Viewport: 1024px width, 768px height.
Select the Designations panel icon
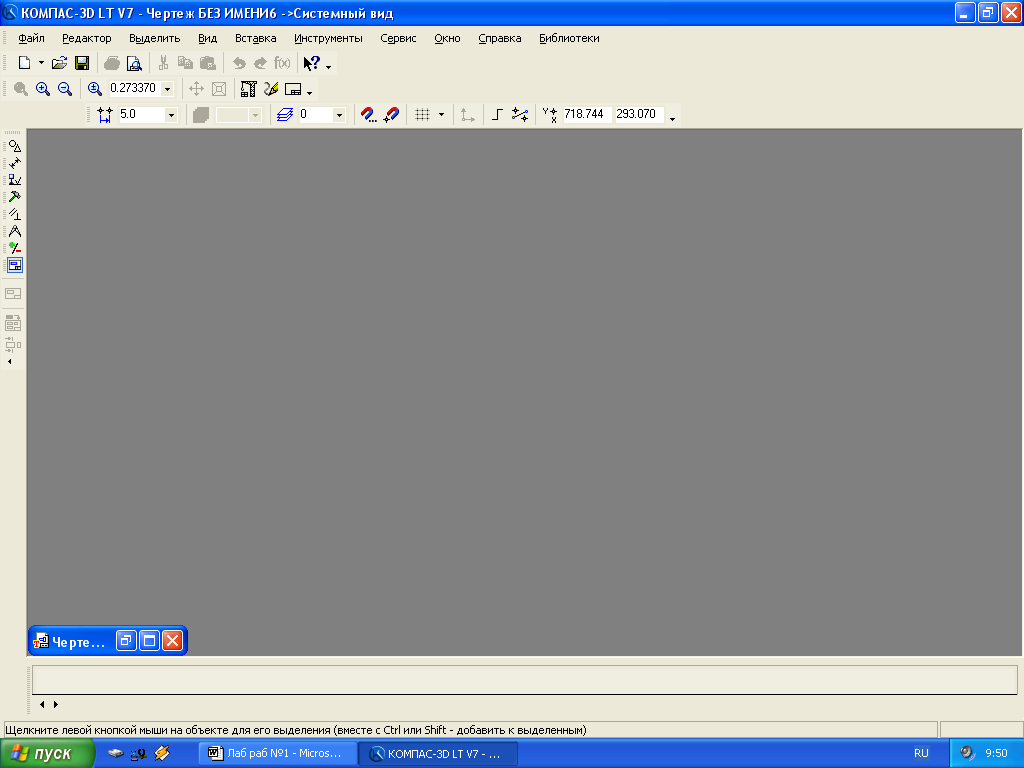coord(14,180)
